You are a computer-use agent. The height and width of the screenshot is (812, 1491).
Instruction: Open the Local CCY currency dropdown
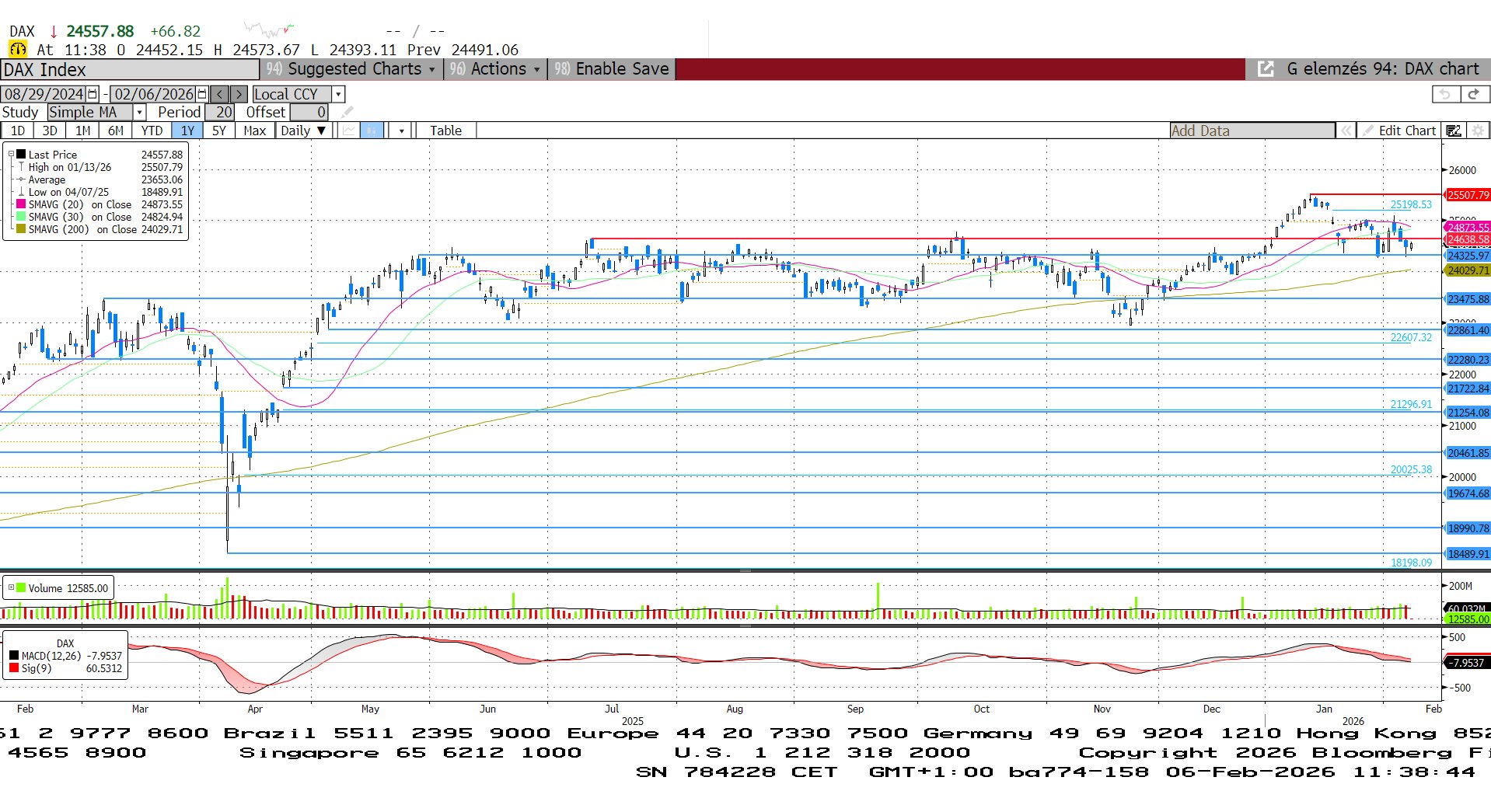pos(338,94)
